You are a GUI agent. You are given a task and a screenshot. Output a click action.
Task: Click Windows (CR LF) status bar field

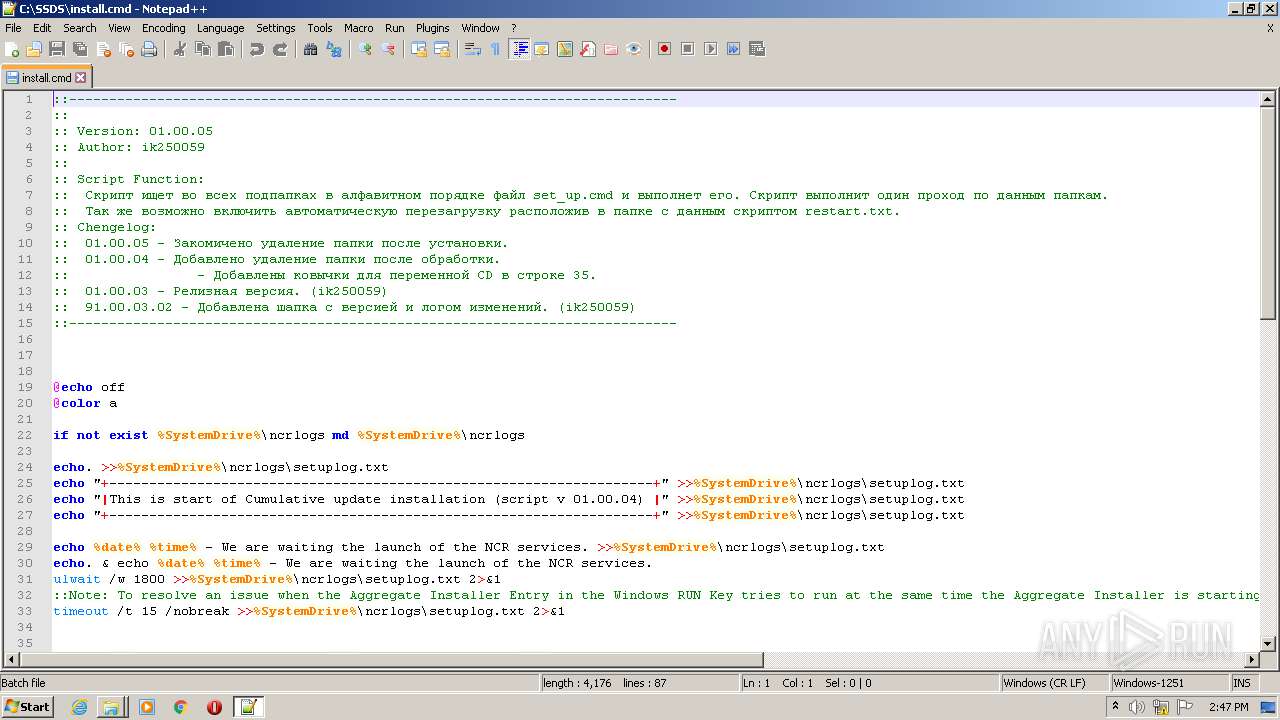coord(1055,683)
